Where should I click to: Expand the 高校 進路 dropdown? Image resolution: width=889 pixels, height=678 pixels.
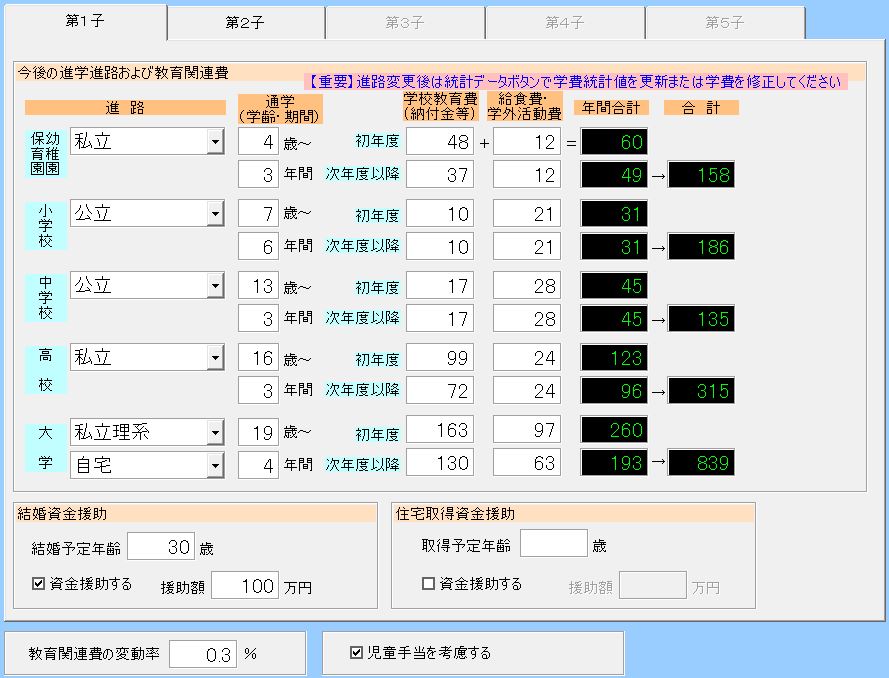click(214, 358)
